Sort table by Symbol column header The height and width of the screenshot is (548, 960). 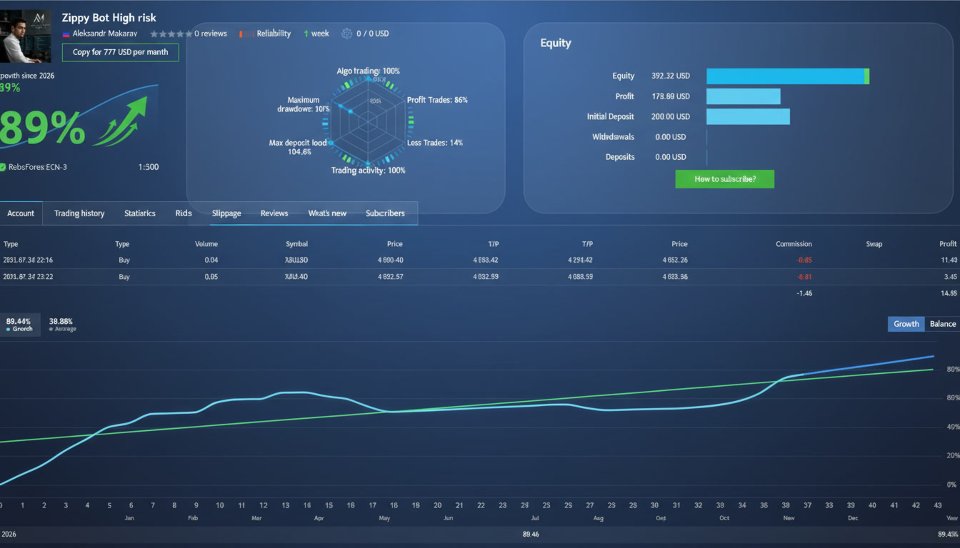[296, 244]
